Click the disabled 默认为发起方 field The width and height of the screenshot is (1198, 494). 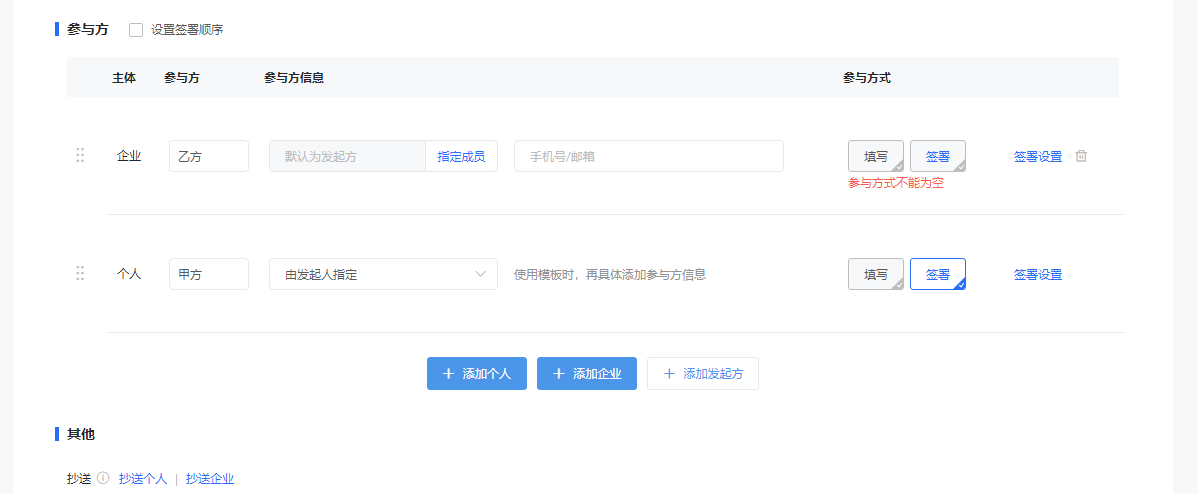[x=347, y=156]
